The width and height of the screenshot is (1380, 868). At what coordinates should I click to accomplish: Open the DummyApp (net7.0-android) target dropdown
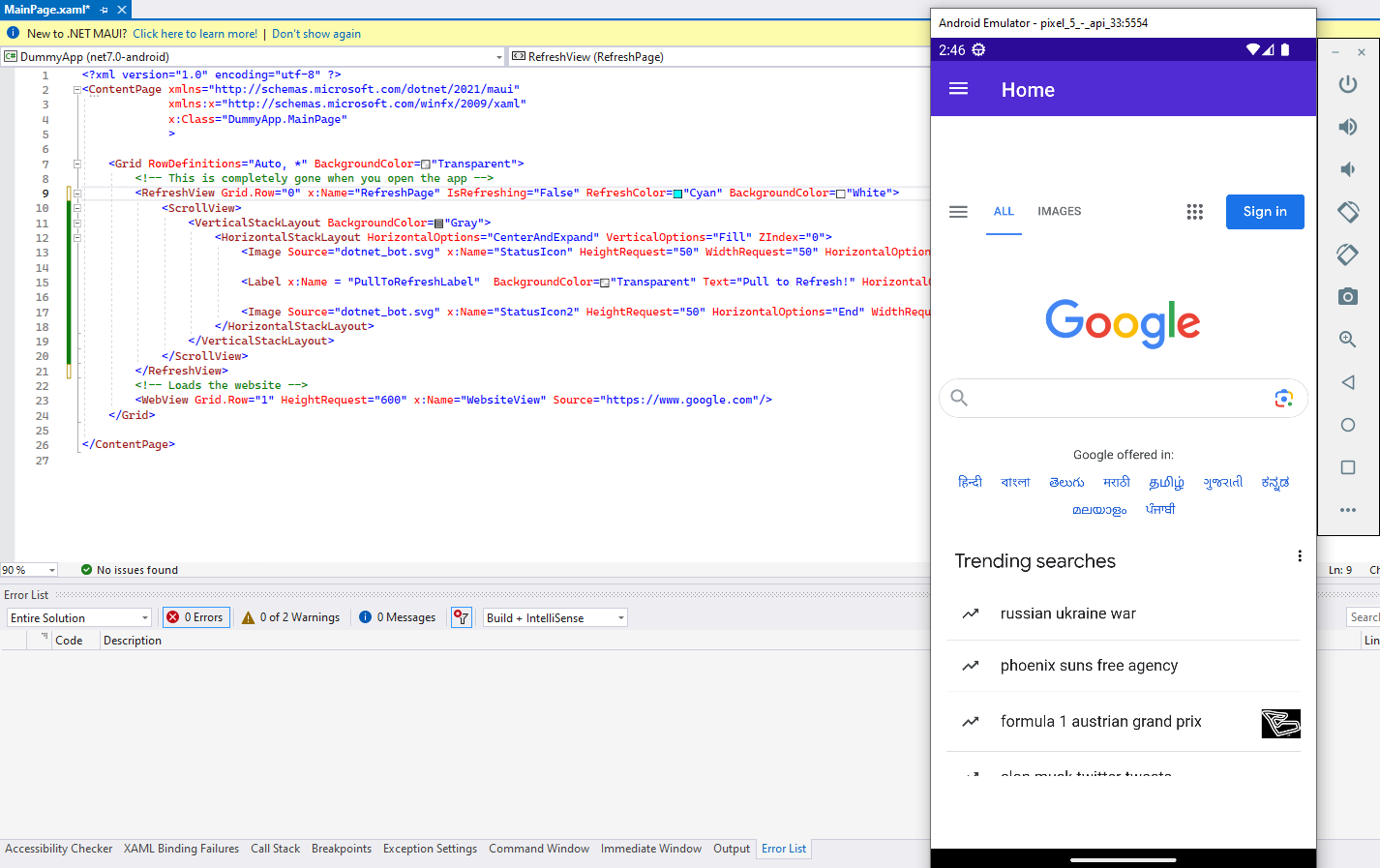coord(499,56)
